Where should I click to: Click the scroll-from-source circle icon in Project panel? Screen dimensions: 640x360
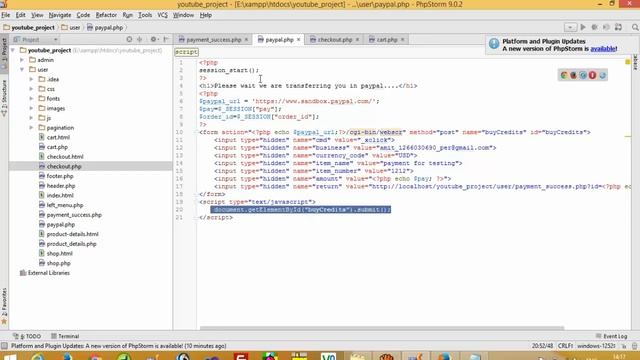click(x=129, y=40)
